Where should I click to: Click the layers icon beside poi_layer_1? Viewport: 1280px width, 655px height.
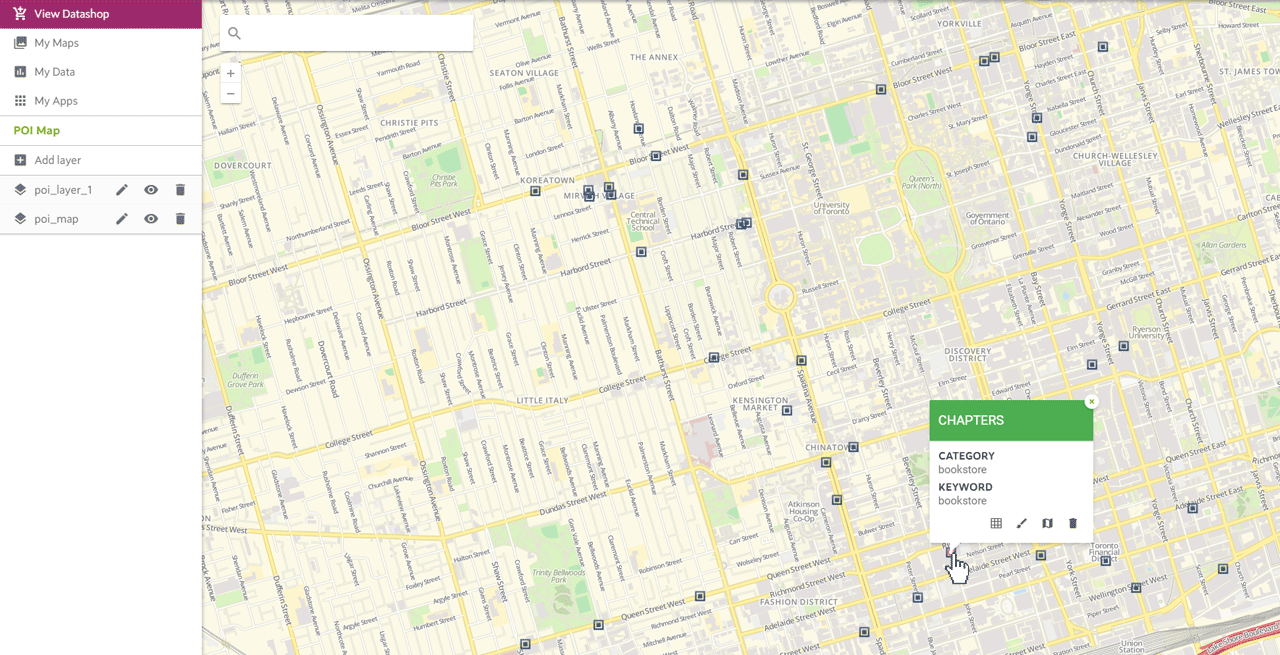(x=20, y=190)
